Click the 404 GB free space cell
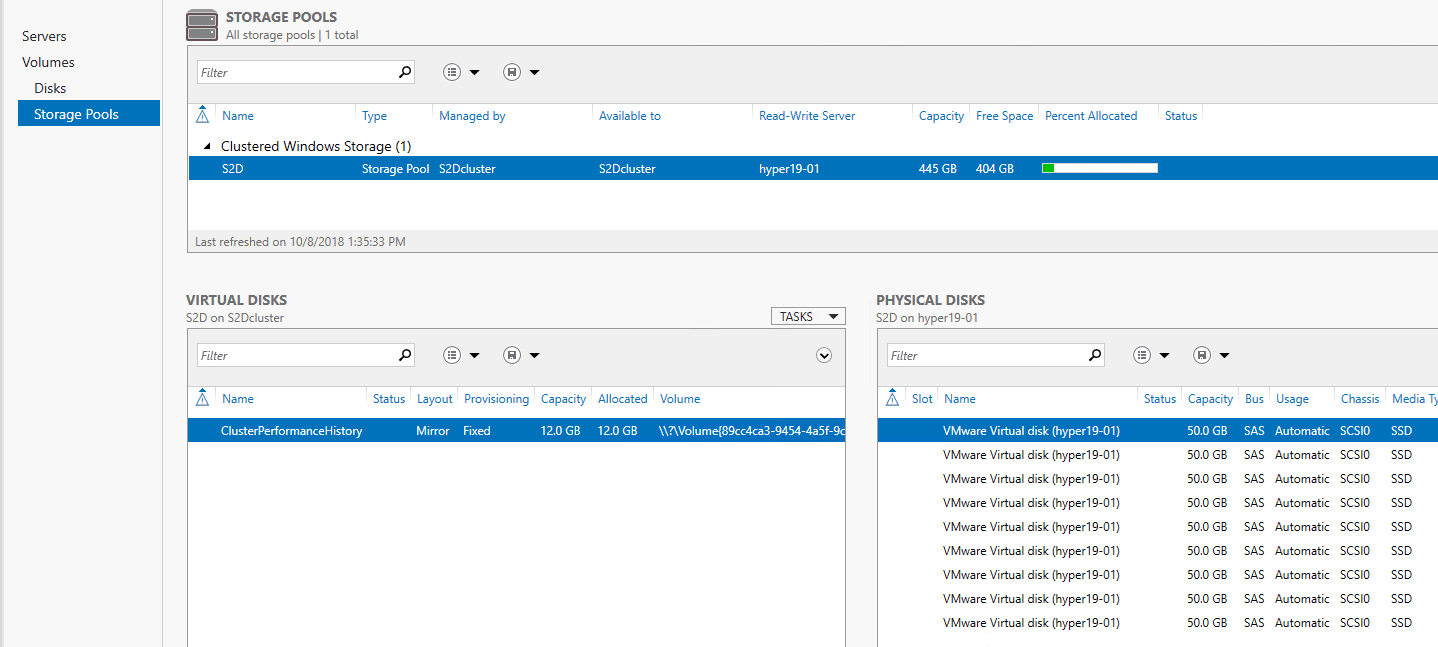 995,169
